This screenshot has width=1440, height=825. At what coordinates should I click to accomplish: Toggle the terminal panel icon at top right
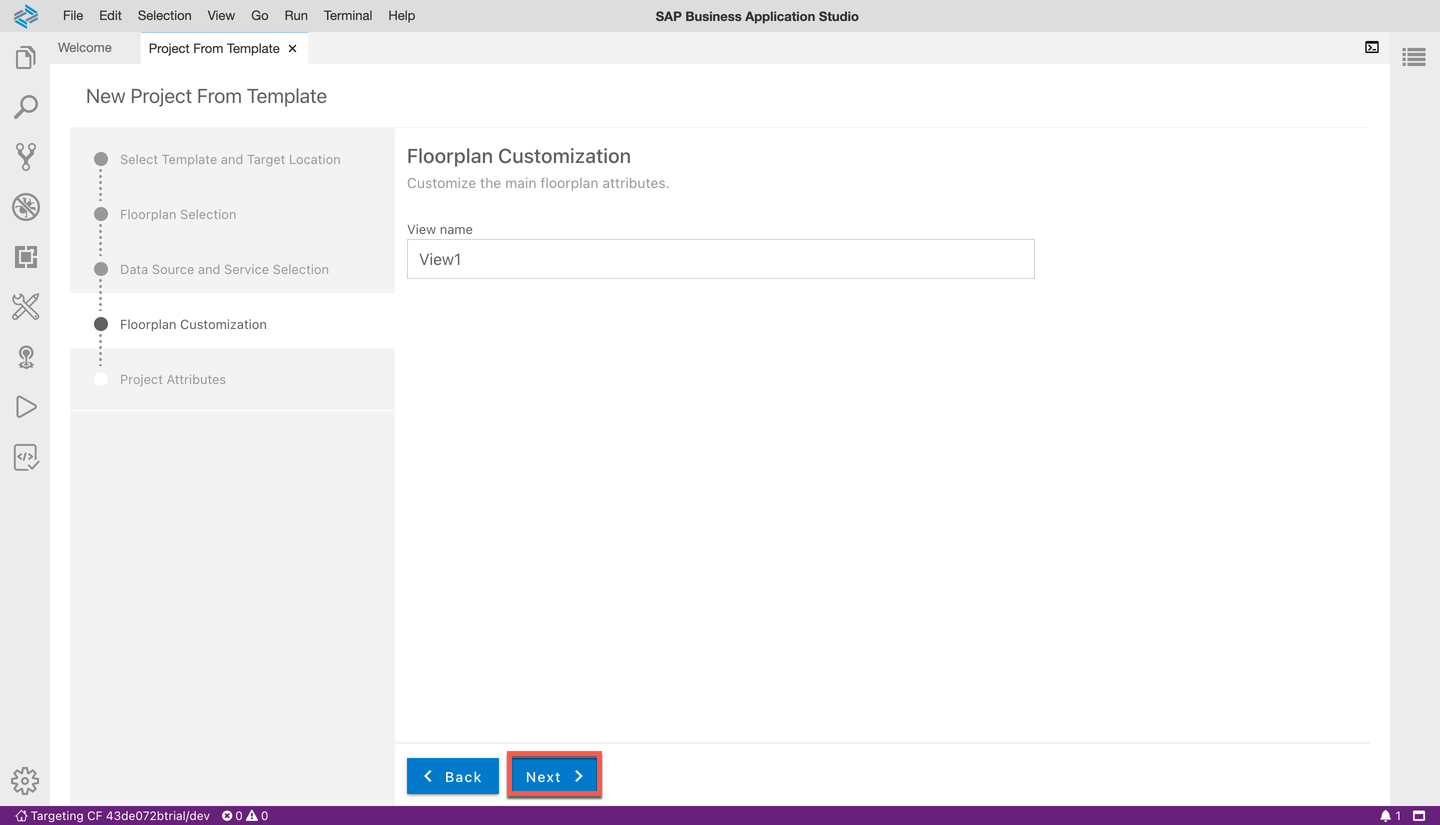(1372, 47)
